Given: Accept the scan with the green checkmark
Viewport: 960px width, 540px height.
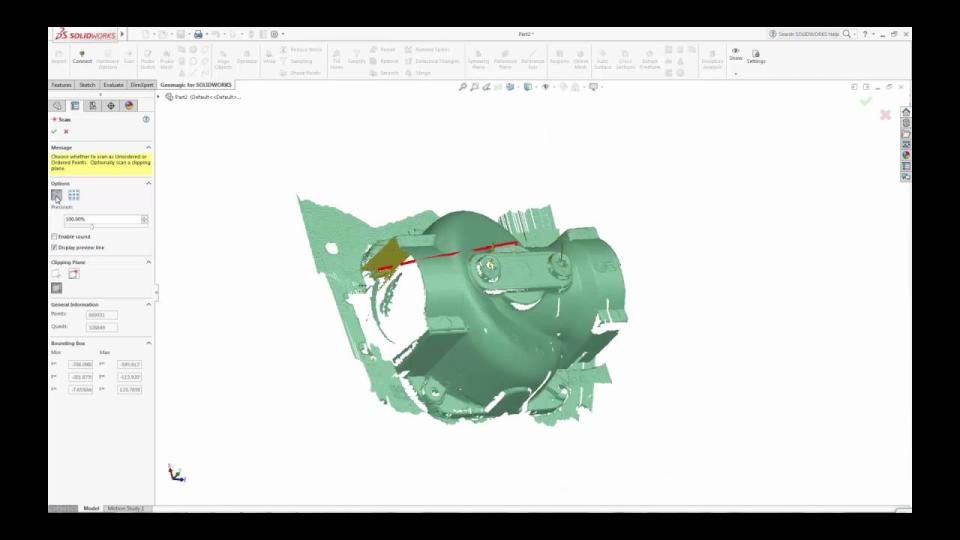Looking at the screenshot, I should [x=54, y=132].
